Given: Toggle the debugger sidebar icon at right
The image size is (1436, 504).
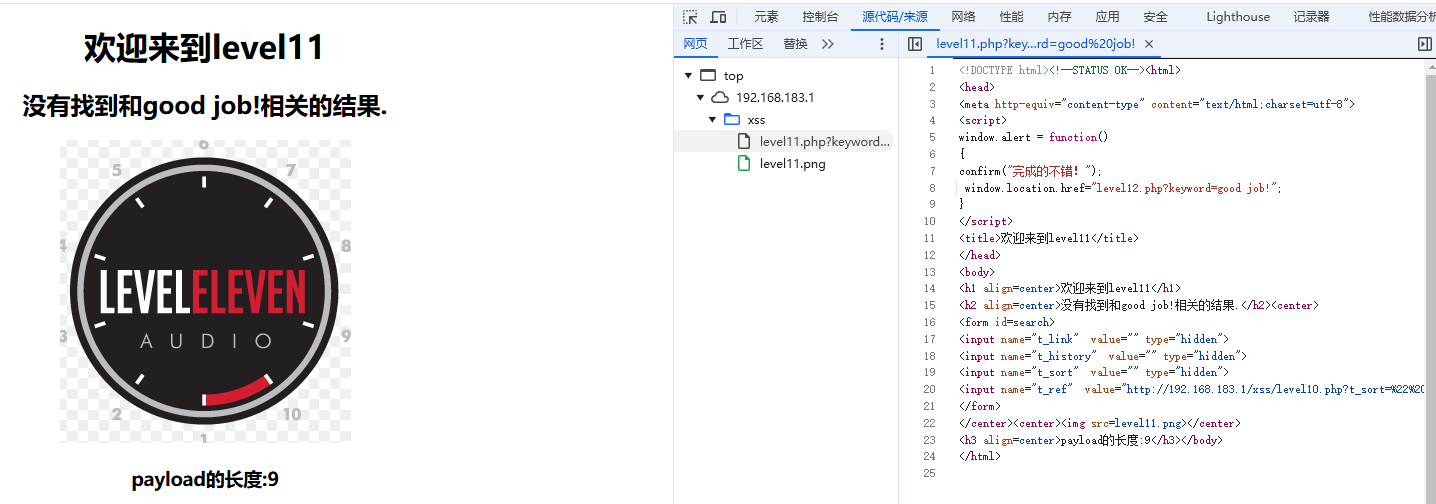Looking at the screenshot, I should [1425, 44].
